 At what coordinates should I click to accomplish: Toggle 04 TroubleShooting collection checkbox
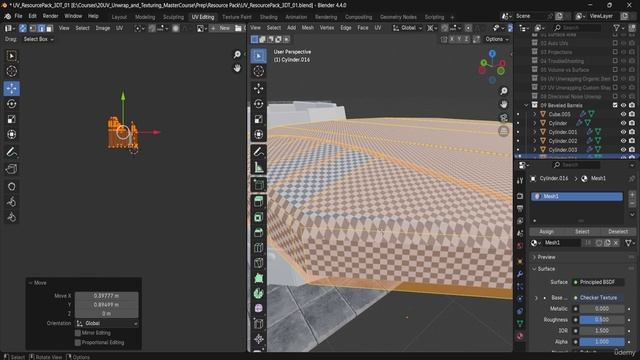click(x=615, y=61)
